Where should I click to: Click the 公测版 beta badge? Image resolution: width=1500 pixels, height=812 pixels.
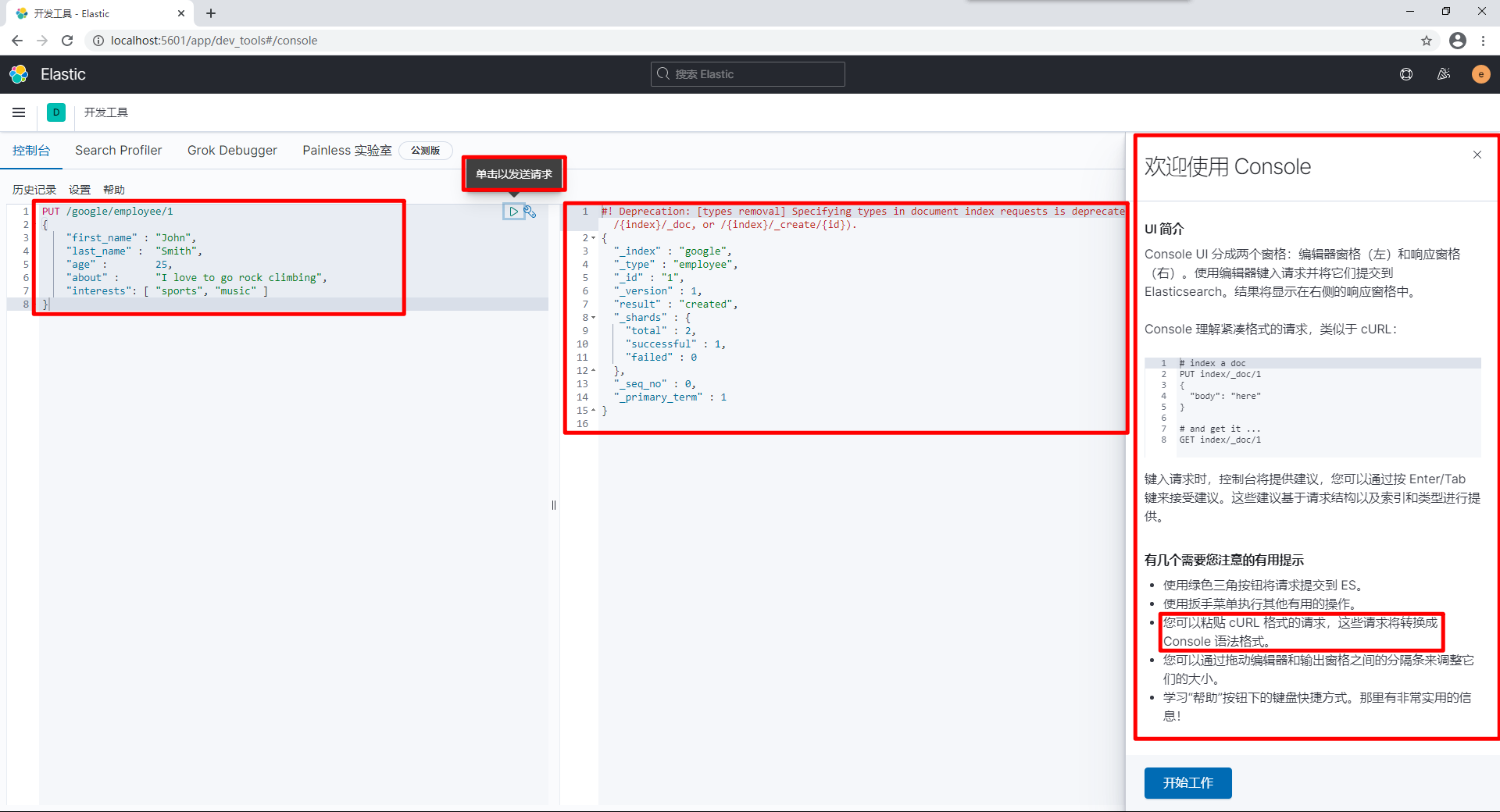click(426, 151)
